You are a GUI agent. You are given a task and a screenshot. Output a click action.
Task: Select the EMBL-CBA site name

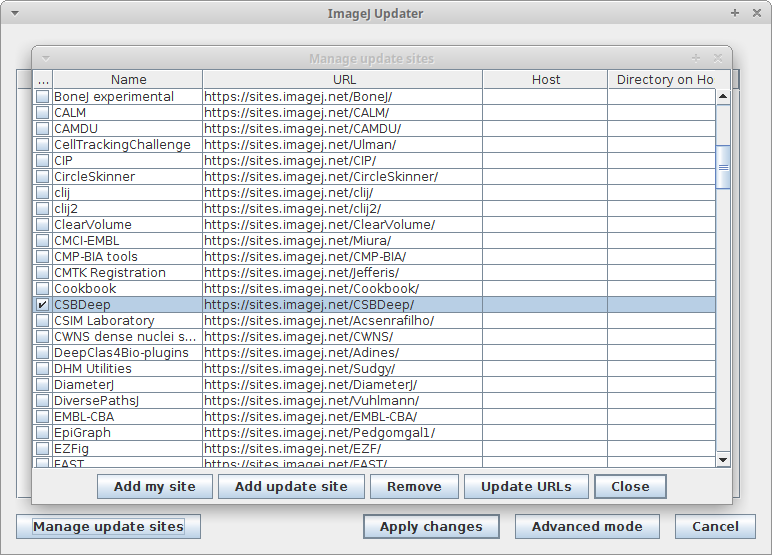pos(128,417)
